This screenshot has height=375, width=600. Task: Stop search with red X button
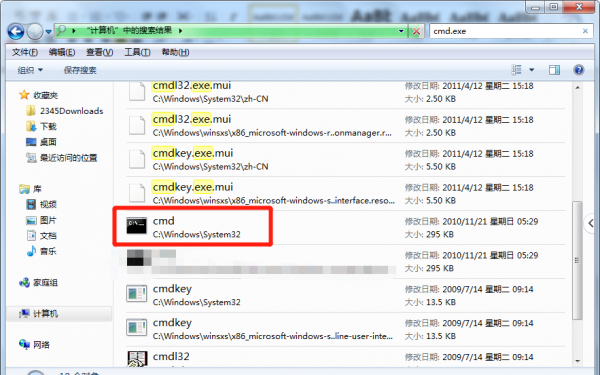click(x=416, y=31)
